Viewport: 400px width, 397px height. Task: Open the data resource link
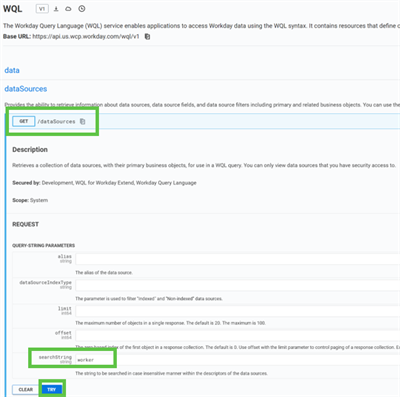click(12, 70)
